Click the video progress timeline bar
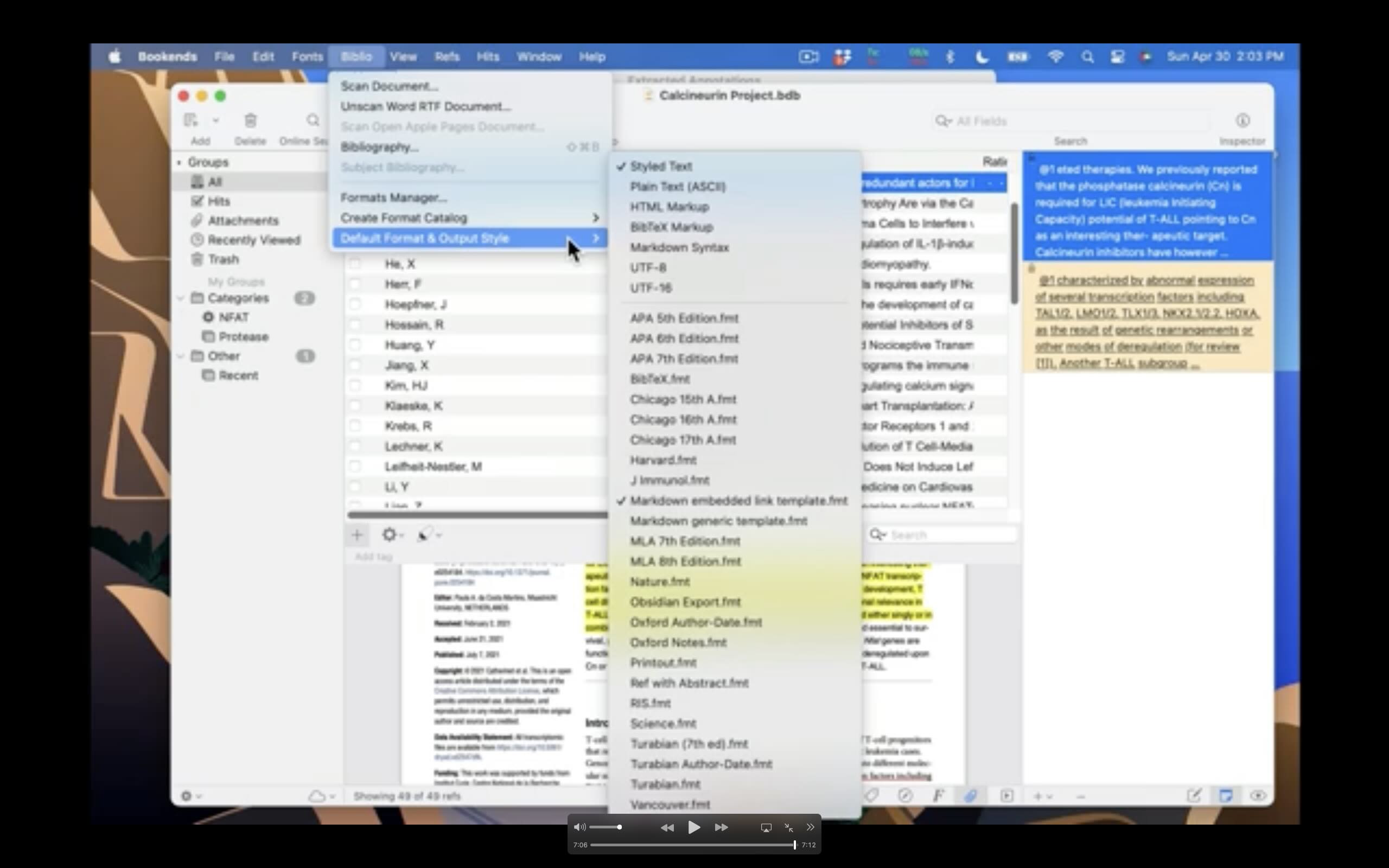Image resolution: width=1389 pixels, height=868 pixels. click(x=693, y=845)
